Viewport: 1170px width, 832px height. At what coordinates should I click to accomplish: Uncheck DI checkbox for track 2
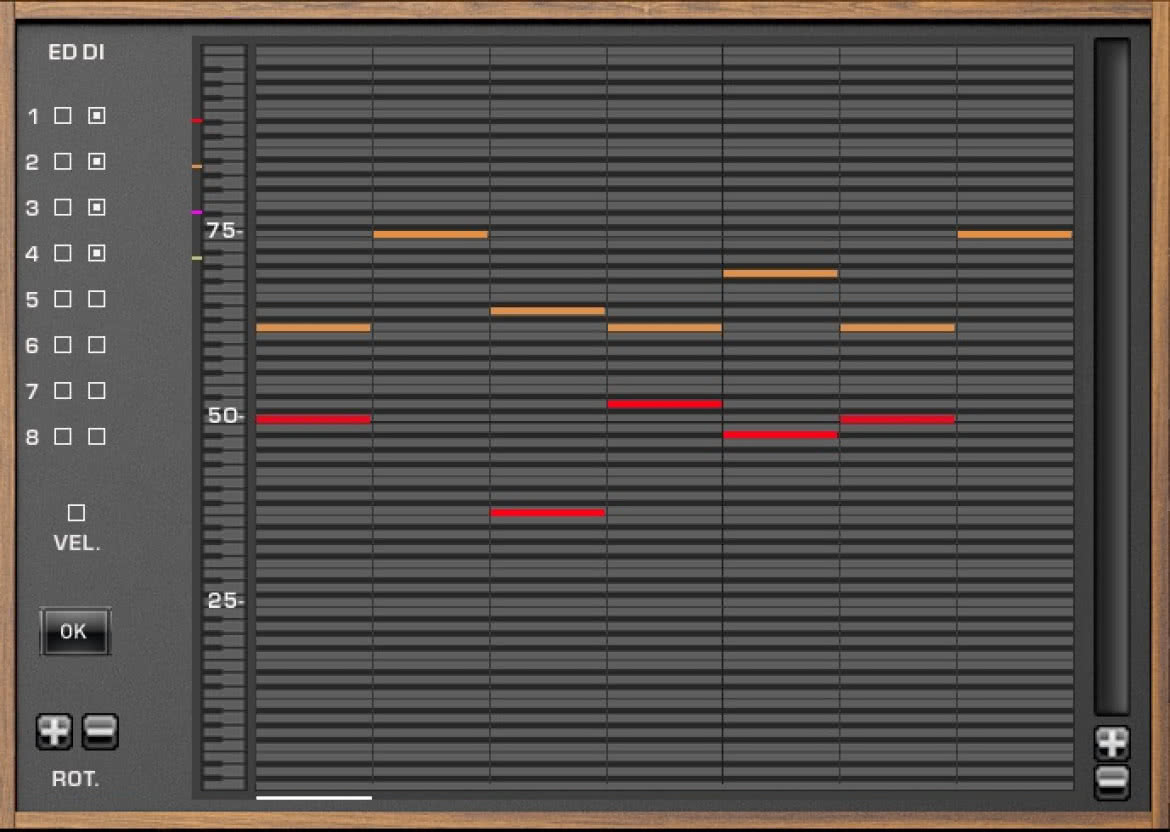(x=96, y=161)
